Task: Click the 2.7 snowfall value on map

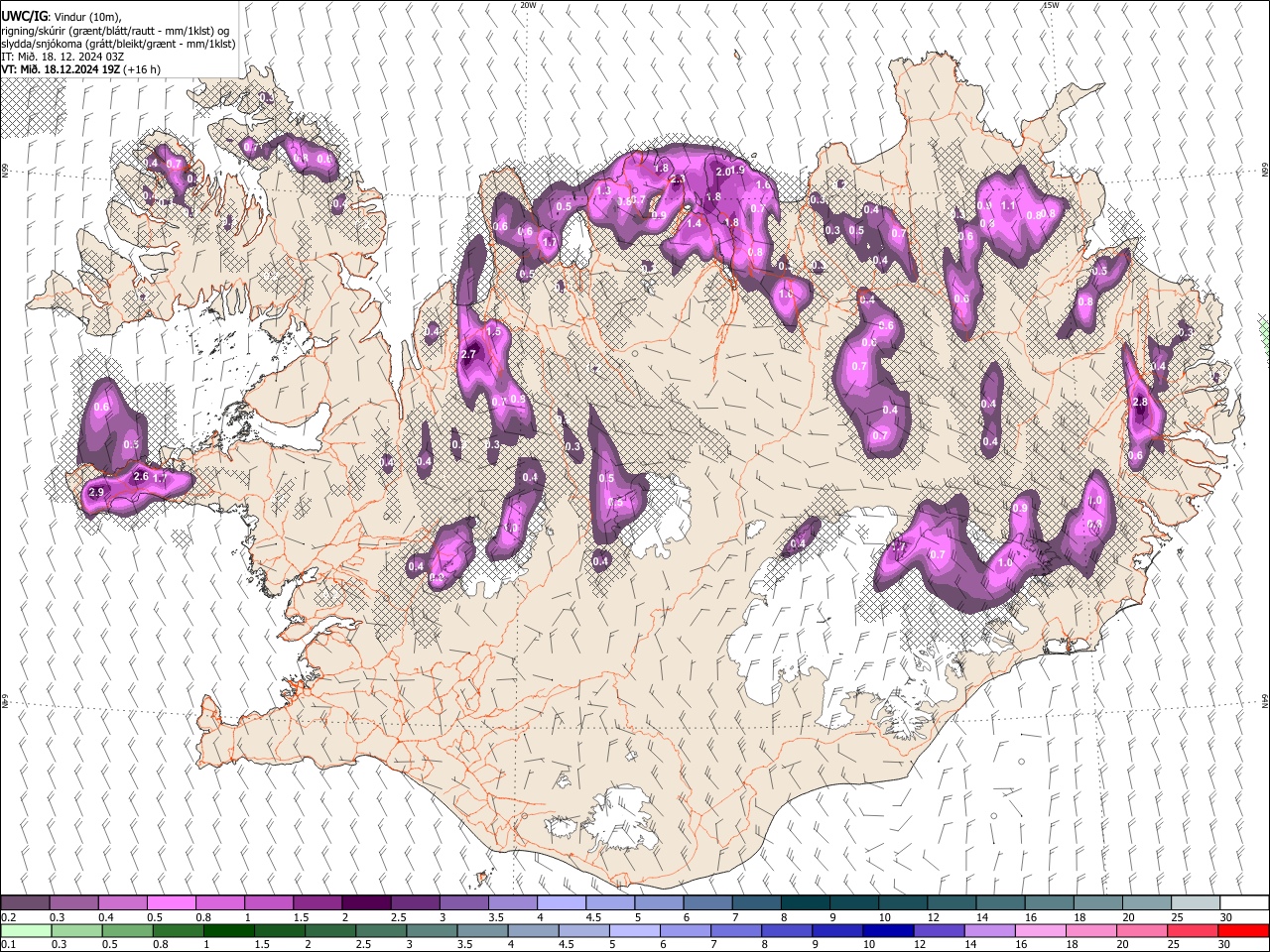Action: tap(470, 354)
